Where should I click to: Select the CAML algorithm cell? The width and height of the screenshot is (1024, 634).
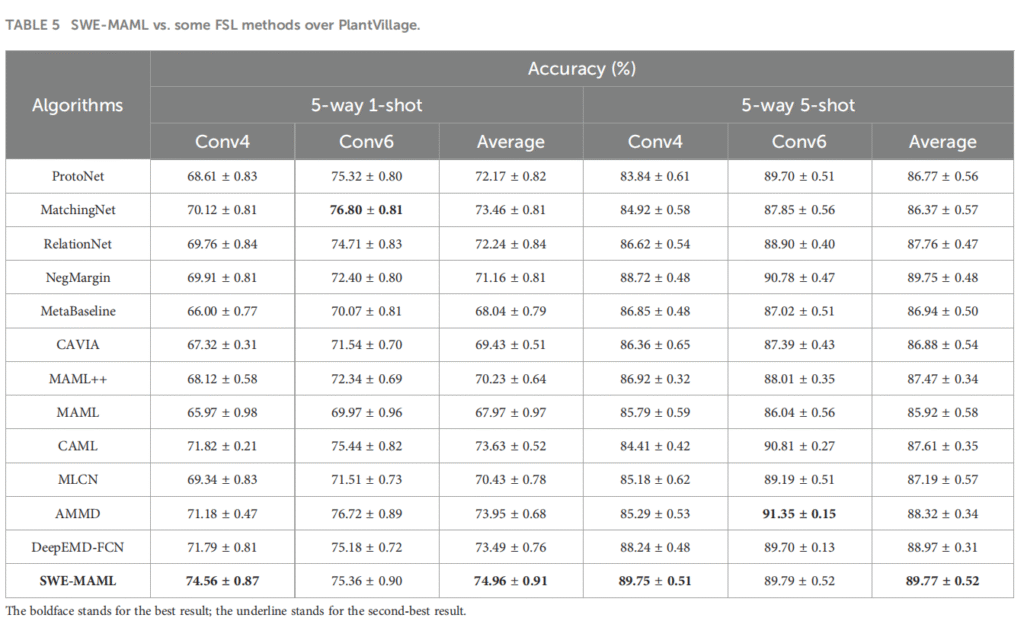[x=78, y=446]
